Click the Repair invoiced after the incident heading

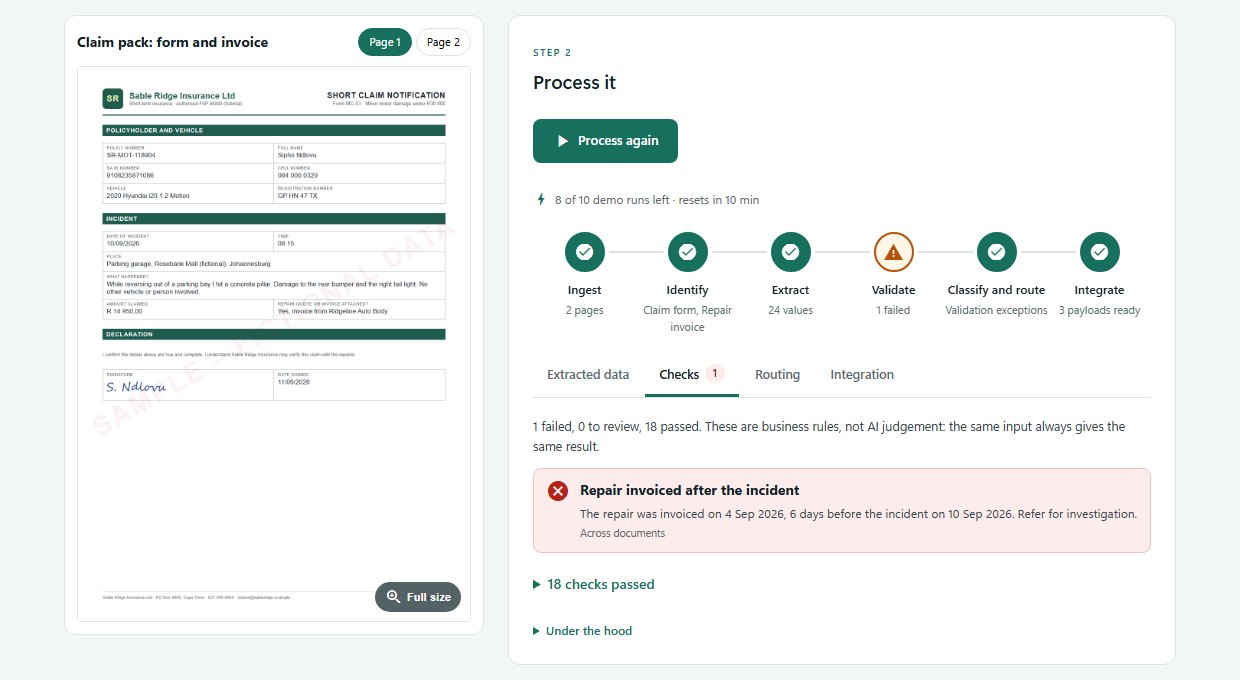click(689, 491)
